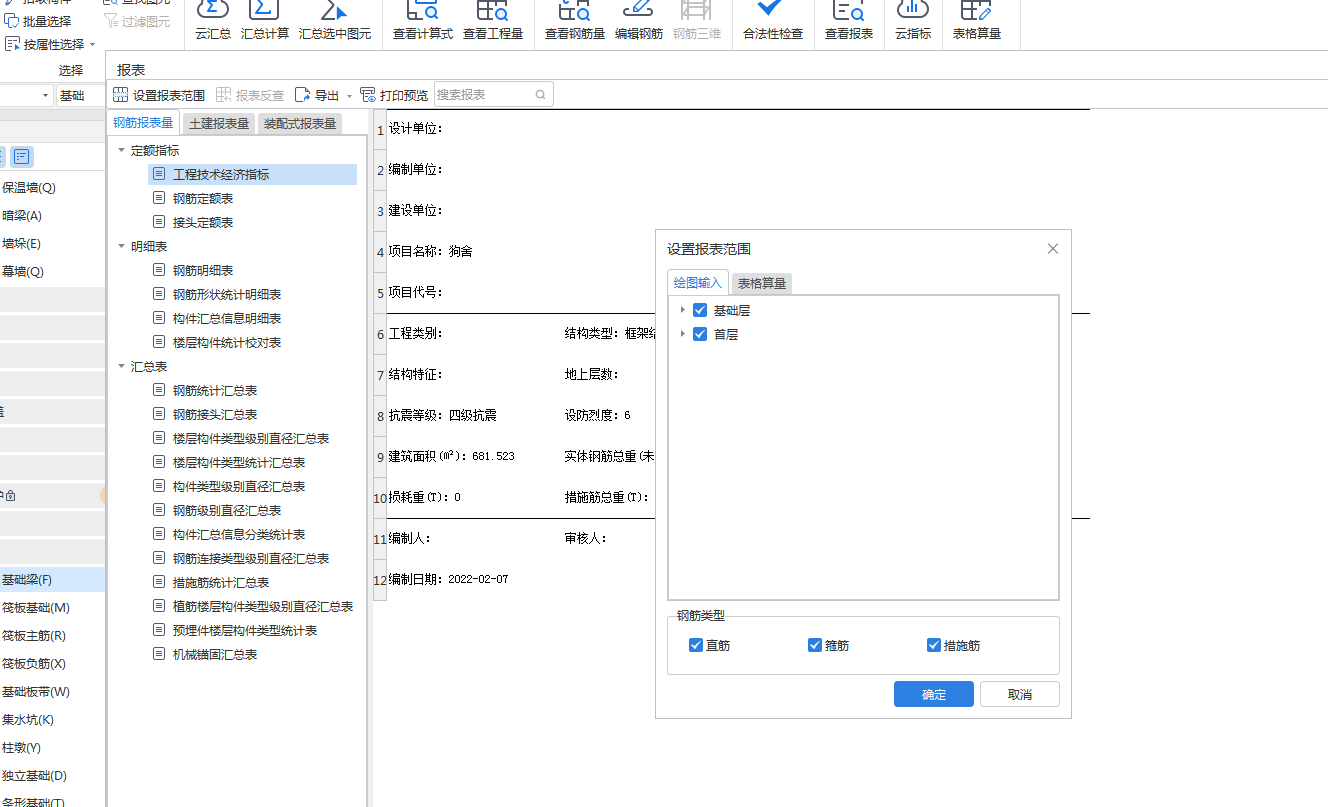Select 接头定额表 report
This screenshot has width=1328, height=807.
tap(203, 222)
